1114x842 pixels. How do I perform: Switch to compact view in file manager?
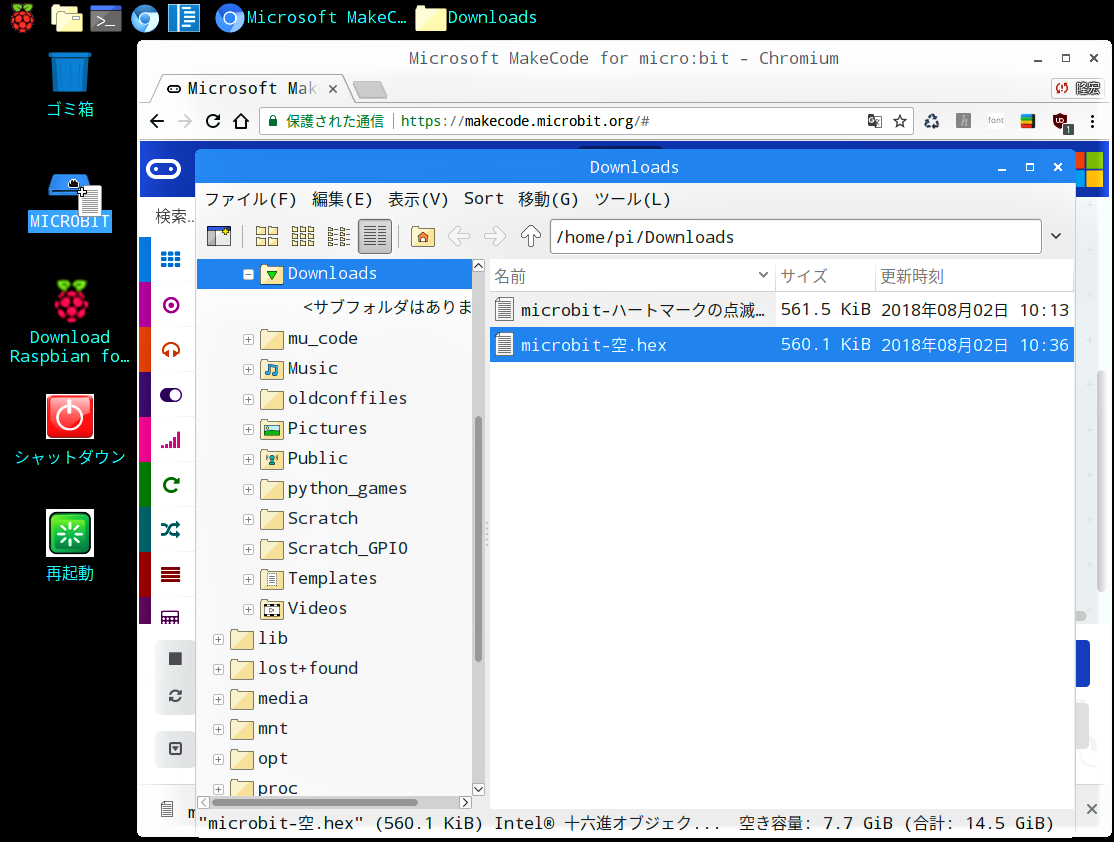click(339, 236)
